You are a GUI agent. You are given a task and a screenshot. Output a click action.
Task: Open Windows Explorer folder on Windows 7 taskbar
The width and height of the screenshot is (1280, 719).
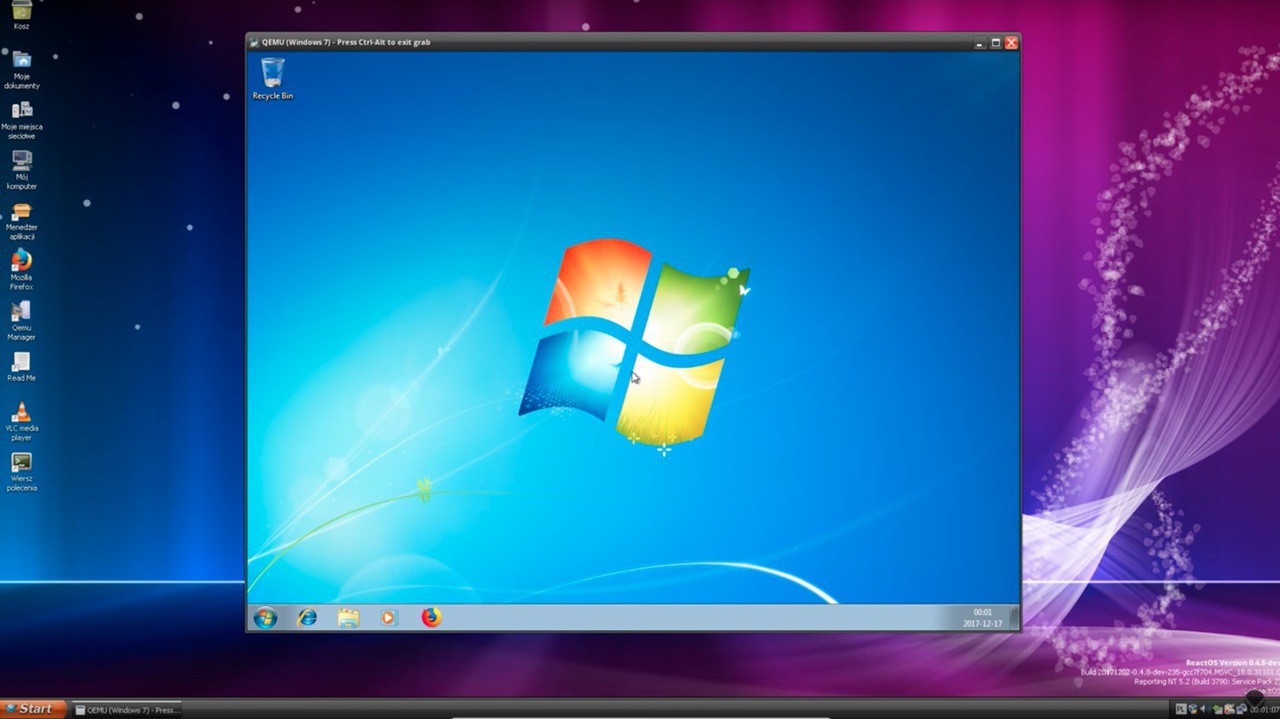click(348, 618)
